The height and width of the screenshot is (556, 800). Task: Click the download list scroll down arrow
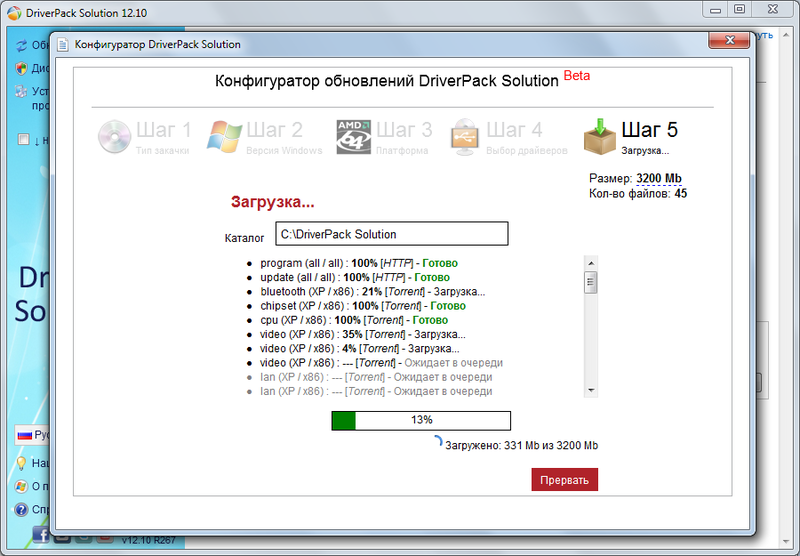click(x=591, y=390)
